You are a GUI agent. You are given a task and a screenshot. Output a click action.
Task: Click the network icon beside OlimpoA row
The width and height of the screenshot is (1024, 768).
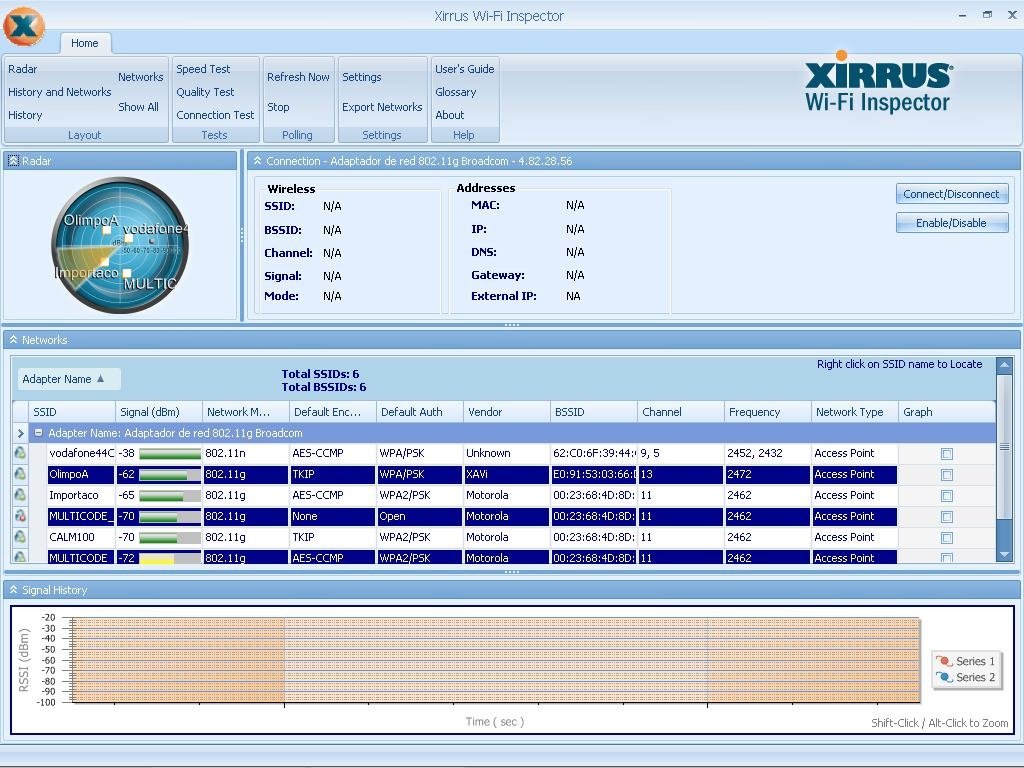click(20, 473)
